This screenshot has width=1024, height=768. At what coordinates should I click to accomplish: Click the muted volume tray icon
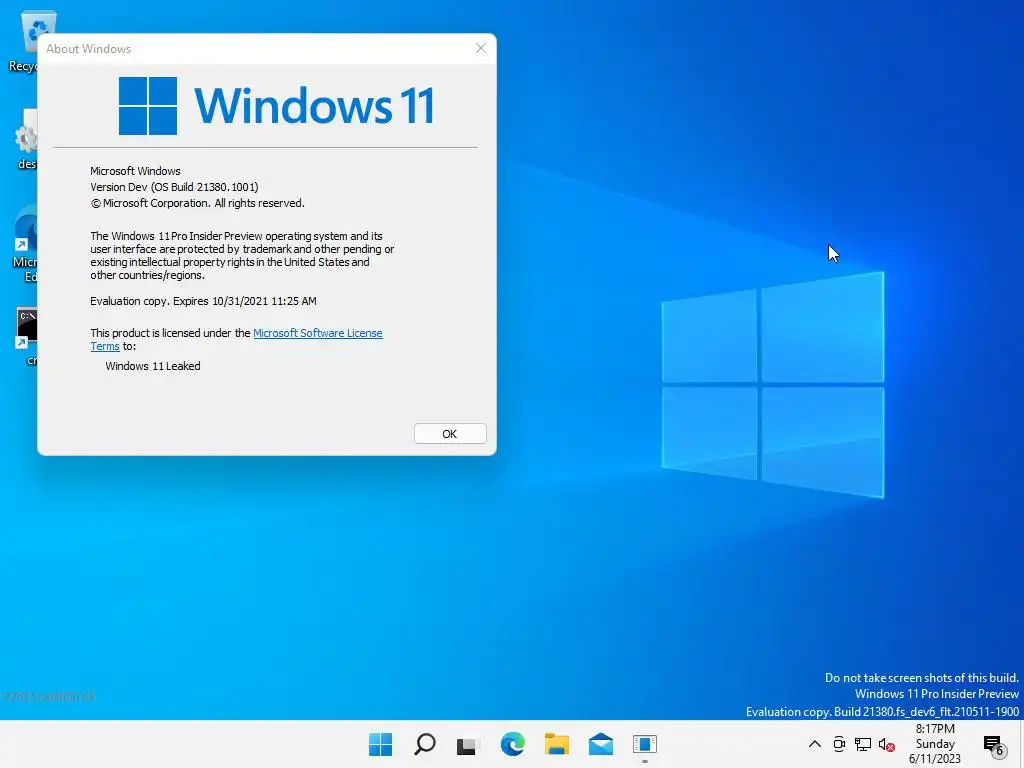(x=886, y=744)
